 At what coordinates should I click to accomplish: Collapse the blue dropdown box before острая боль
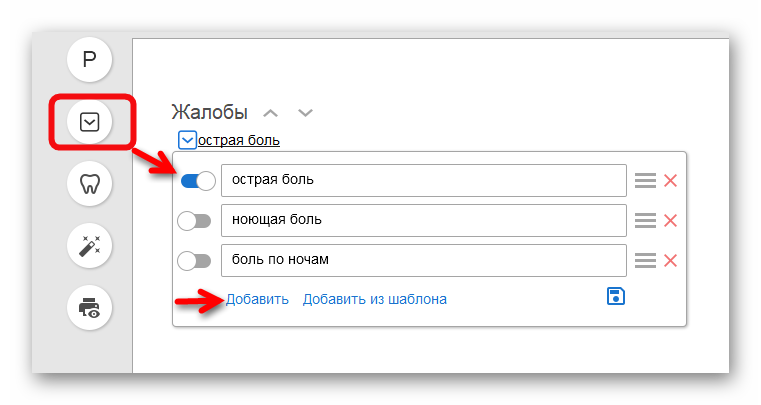coord(187,140)
